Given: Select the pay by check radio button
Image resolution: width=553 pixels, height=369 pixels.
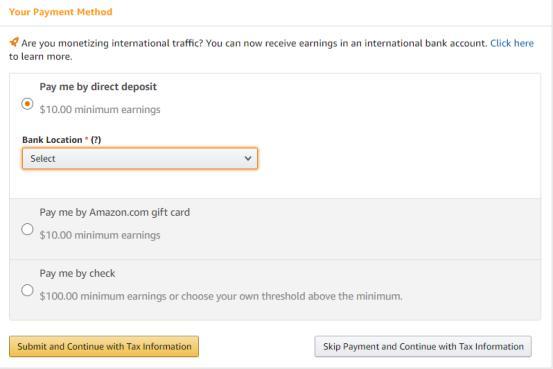Looking at the screenshot, I should click(27, 290).
